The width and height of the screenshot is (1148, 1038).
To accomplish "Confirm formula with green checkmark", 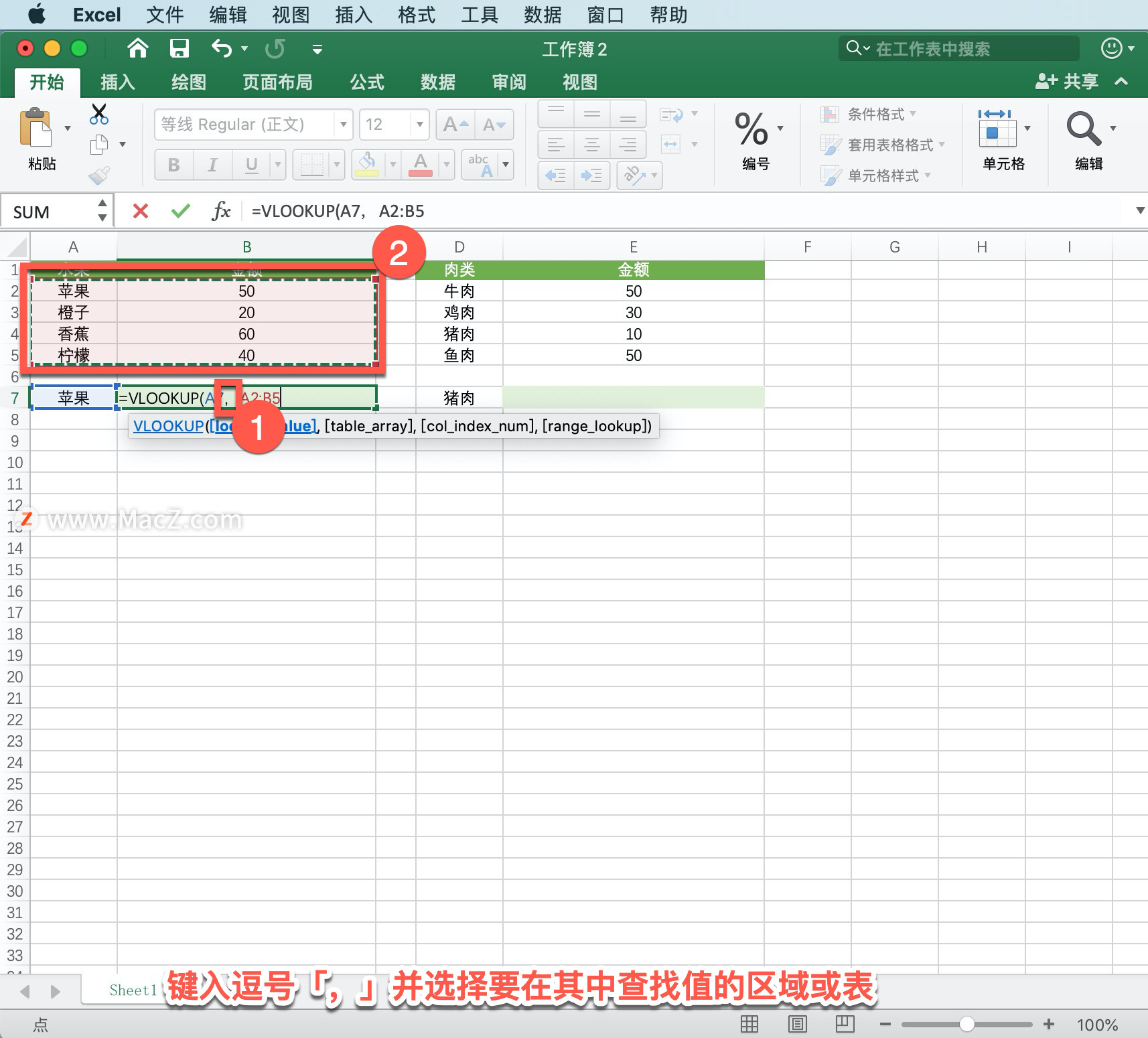I will [181, 212].
